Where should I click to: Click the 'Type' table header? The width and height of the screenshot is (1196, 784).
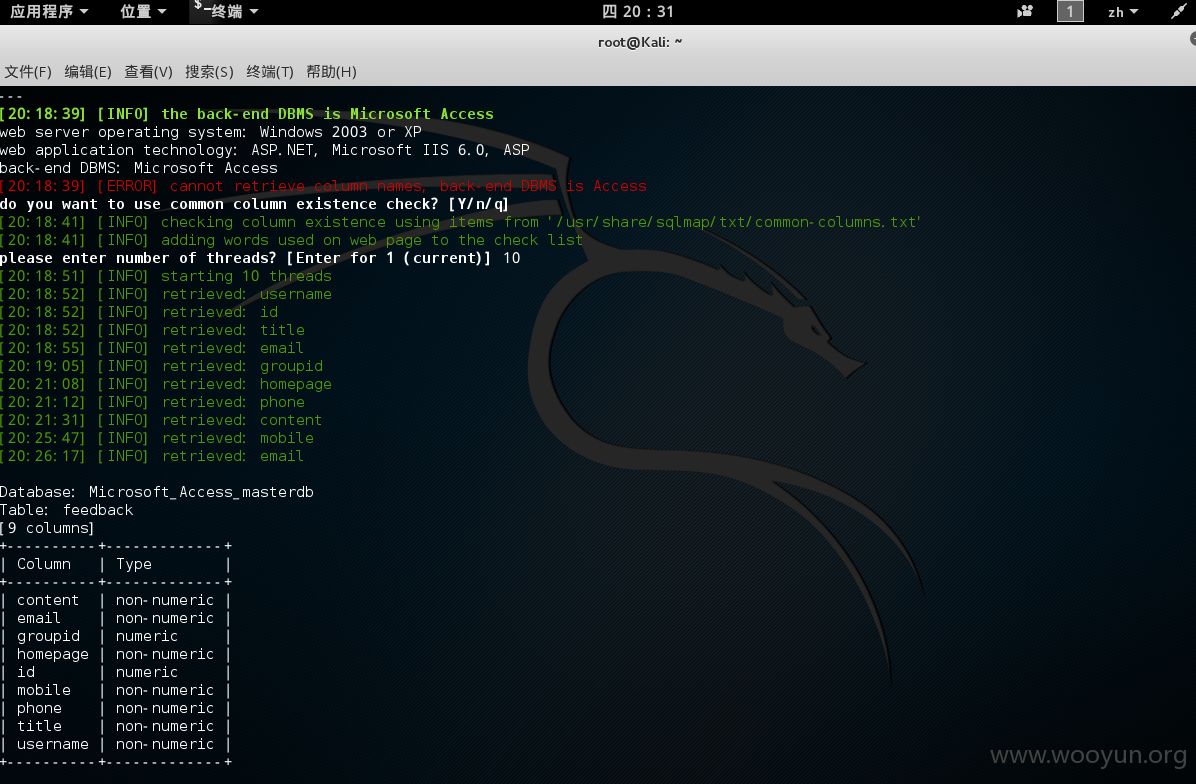tap(133, 564)
